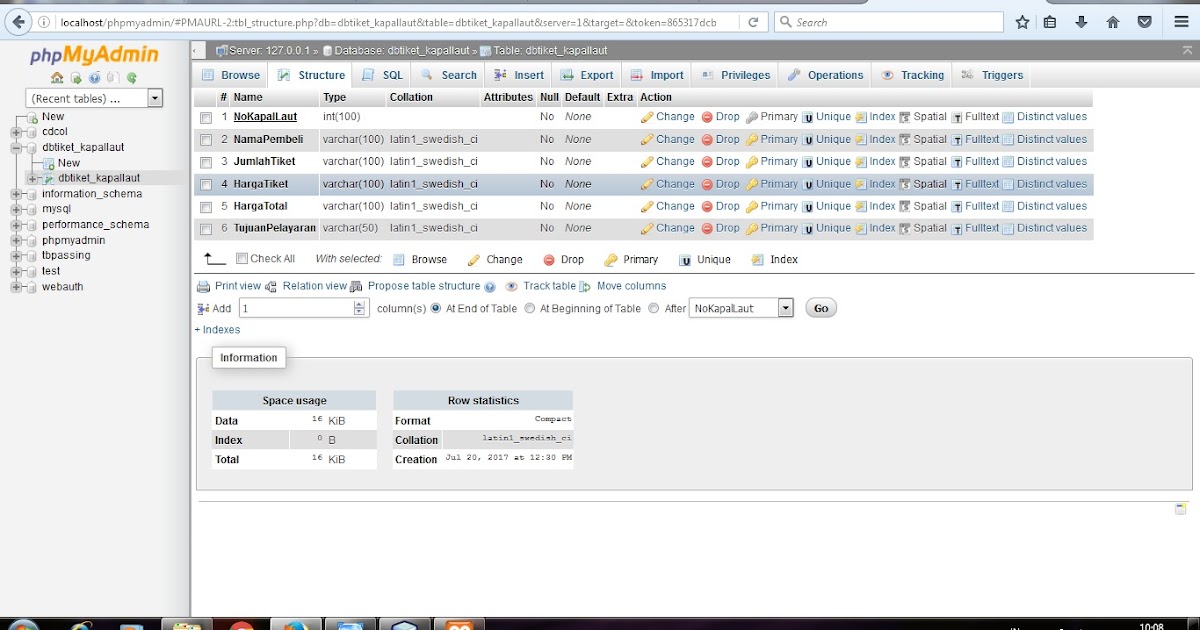
Task: Click Change pencil icon for NoKapalLaut row
Action: pyautogui.click(x=647, y=117)
